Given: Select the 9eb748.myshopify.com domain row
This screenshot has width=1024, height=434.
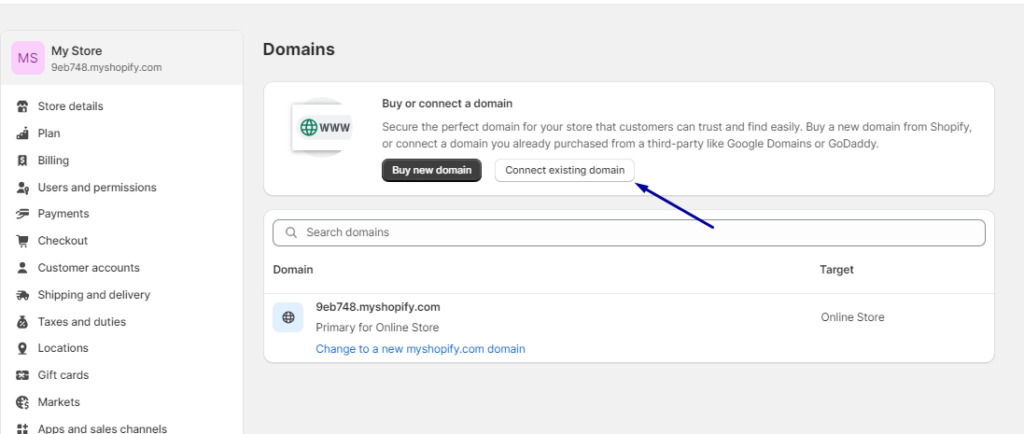Looking at the screenshot, I should (629, 328).
